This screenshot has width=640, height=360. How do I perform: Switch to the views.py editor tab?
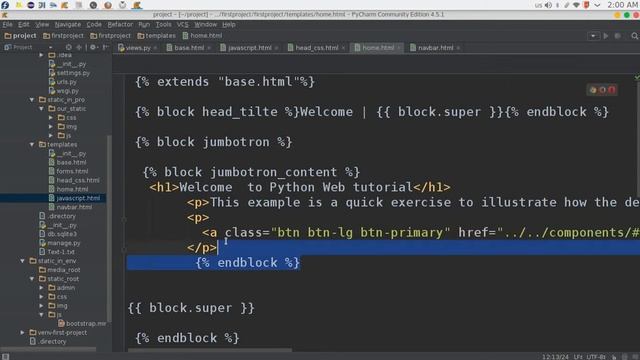pyautogui.click(x=138, y=48)
